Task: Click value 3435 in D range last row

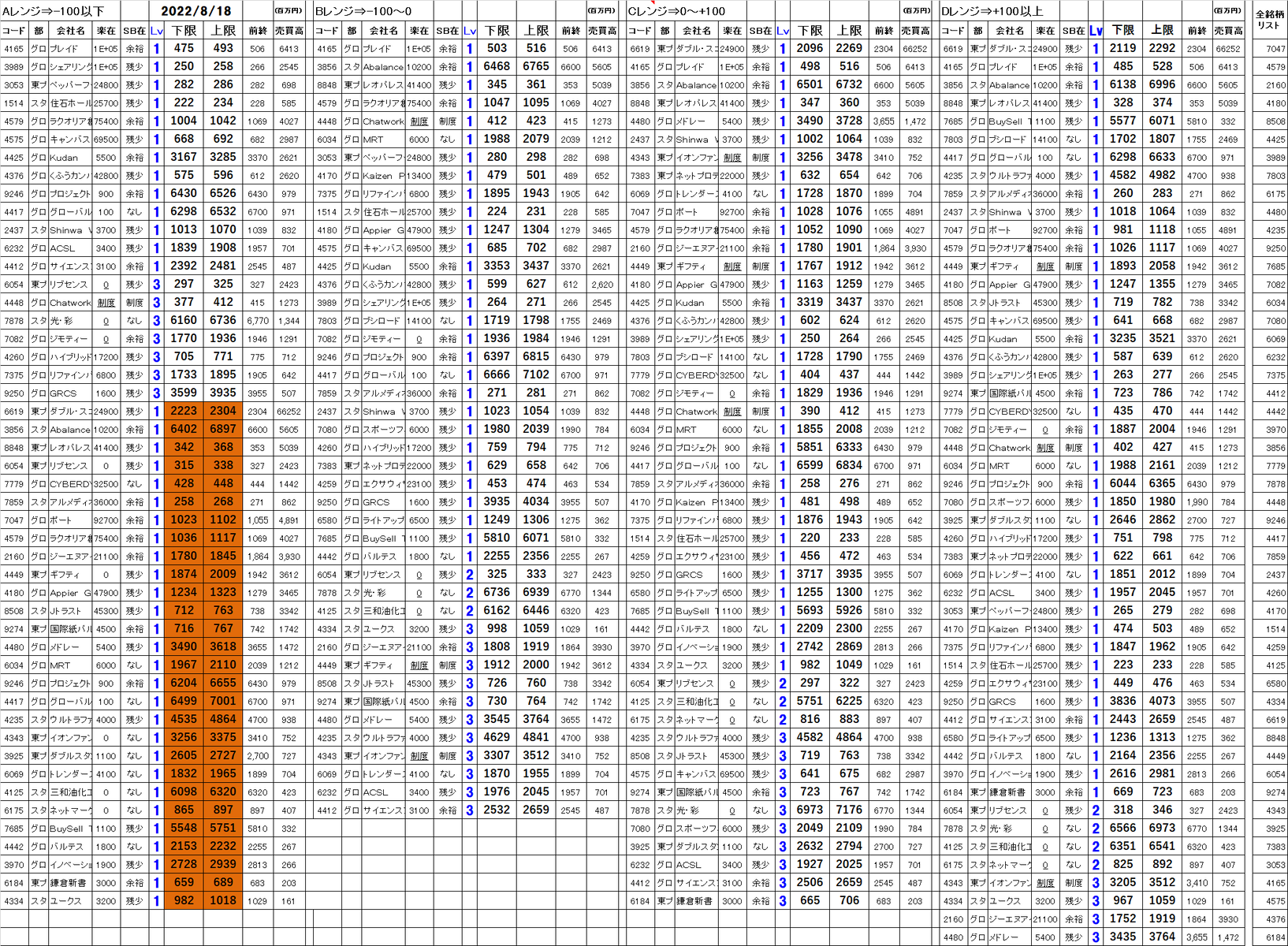Action: (1122, 937)
